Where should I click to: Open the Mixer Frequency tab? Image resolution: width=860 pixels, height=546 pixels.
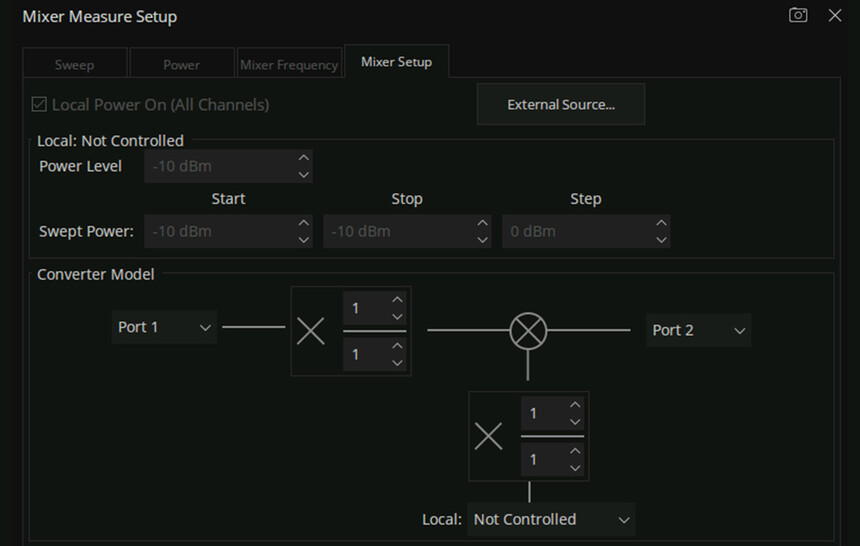pos(288,65)
